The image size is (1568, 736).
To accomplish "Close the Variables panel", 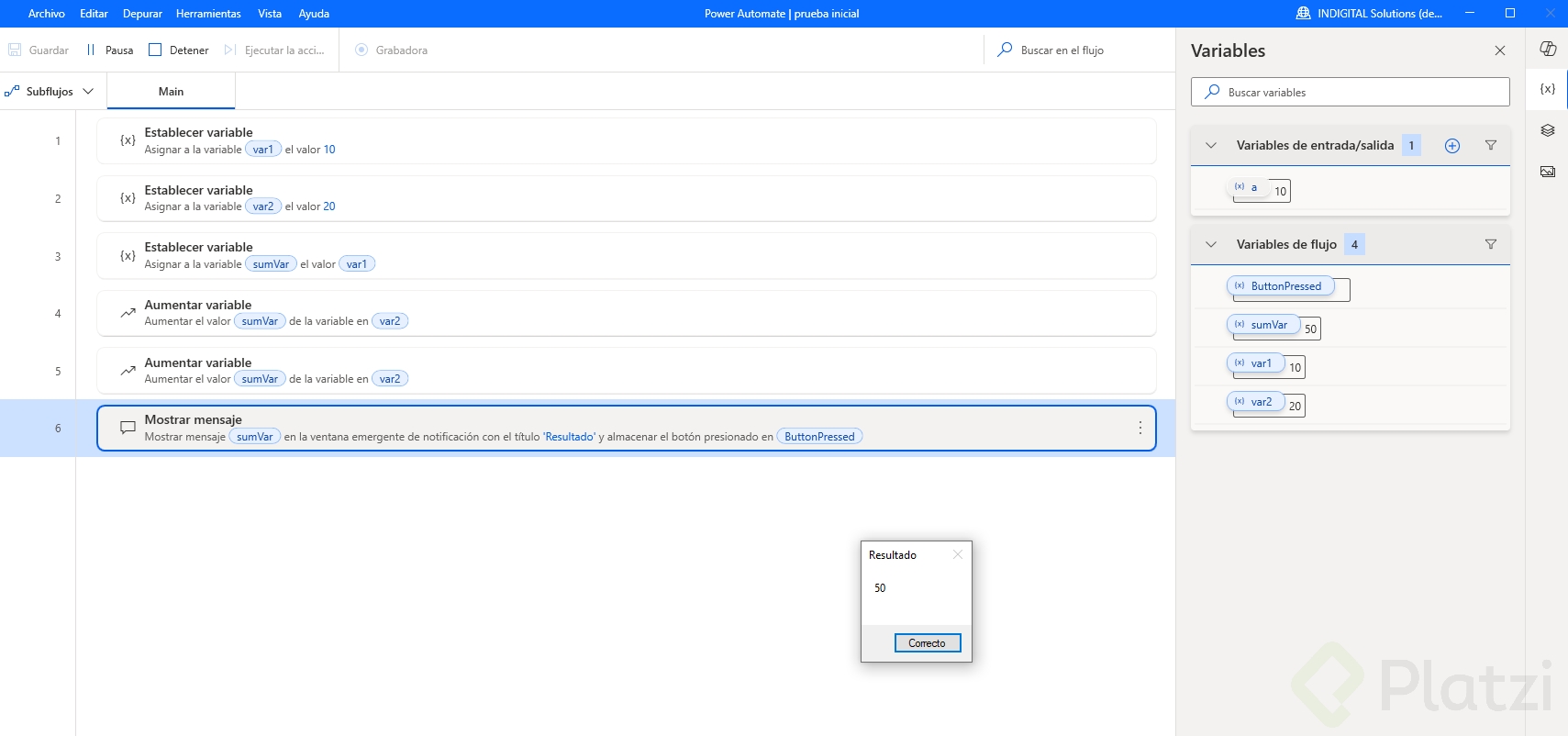I will point(1500,50).
